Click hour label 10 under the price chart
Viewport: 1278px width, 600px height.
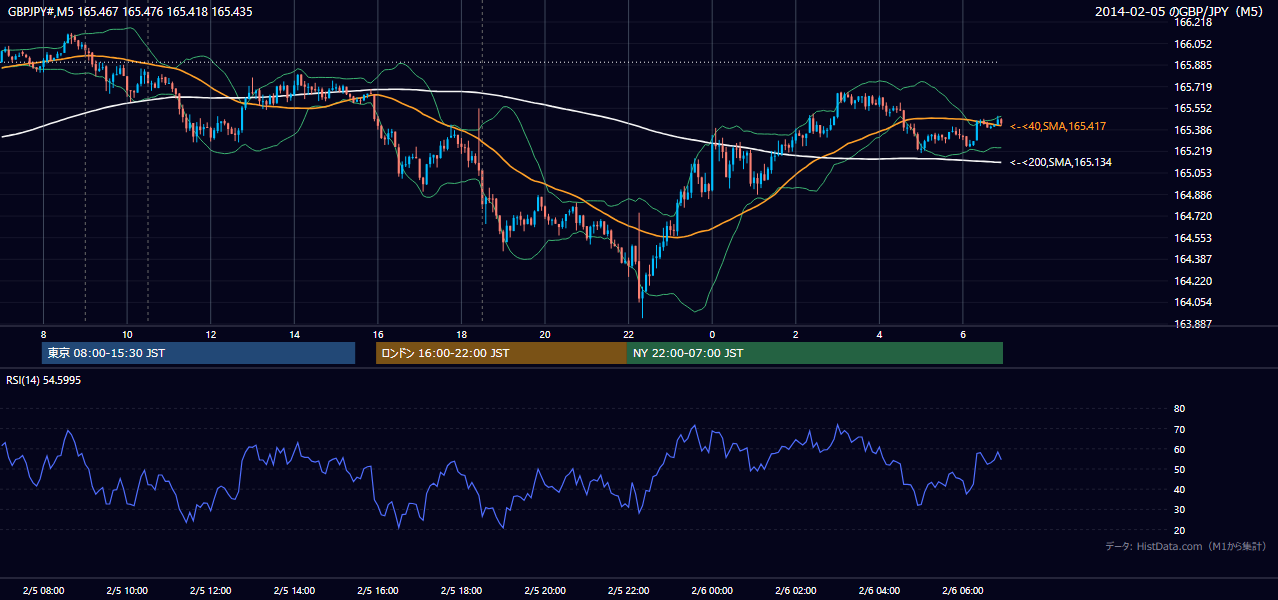(127, 334)
